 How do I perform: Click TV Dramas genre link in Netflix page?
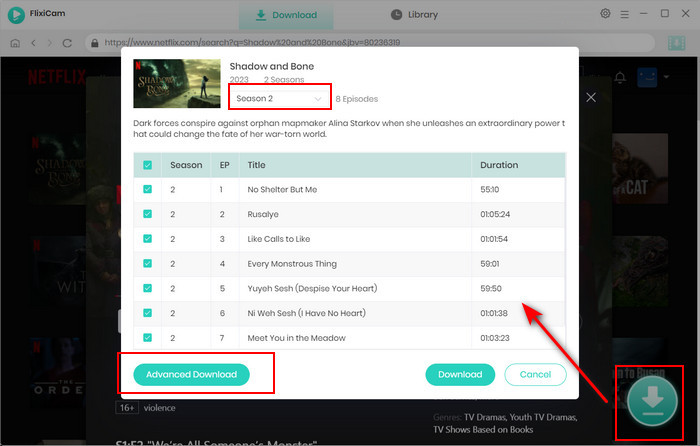coord(485,417)
